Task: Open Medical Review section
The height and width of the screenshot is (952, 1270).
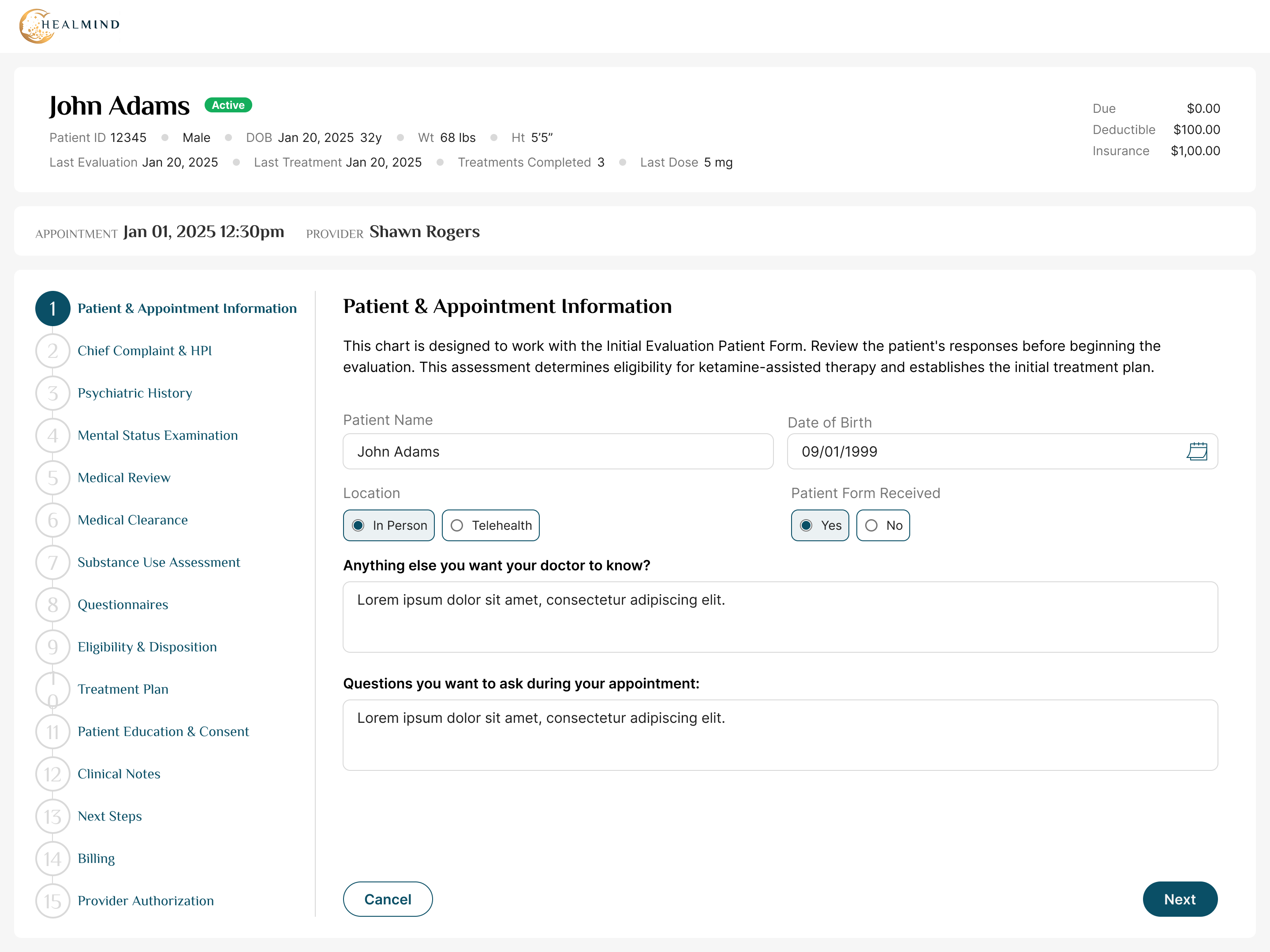Action: (124, 478)
